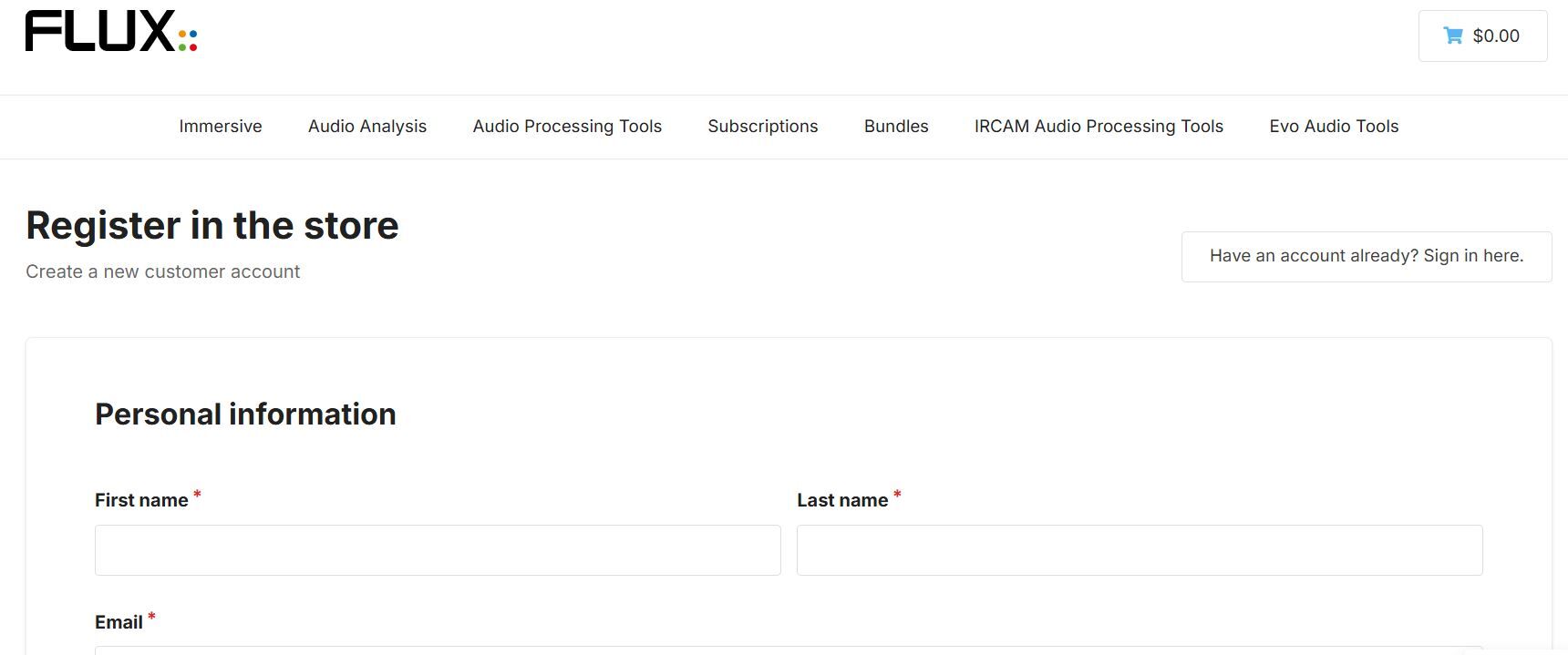Screen dimensions: 1568x655
Task: Click the $0.00 cart total
Action: pos(1496,36)
